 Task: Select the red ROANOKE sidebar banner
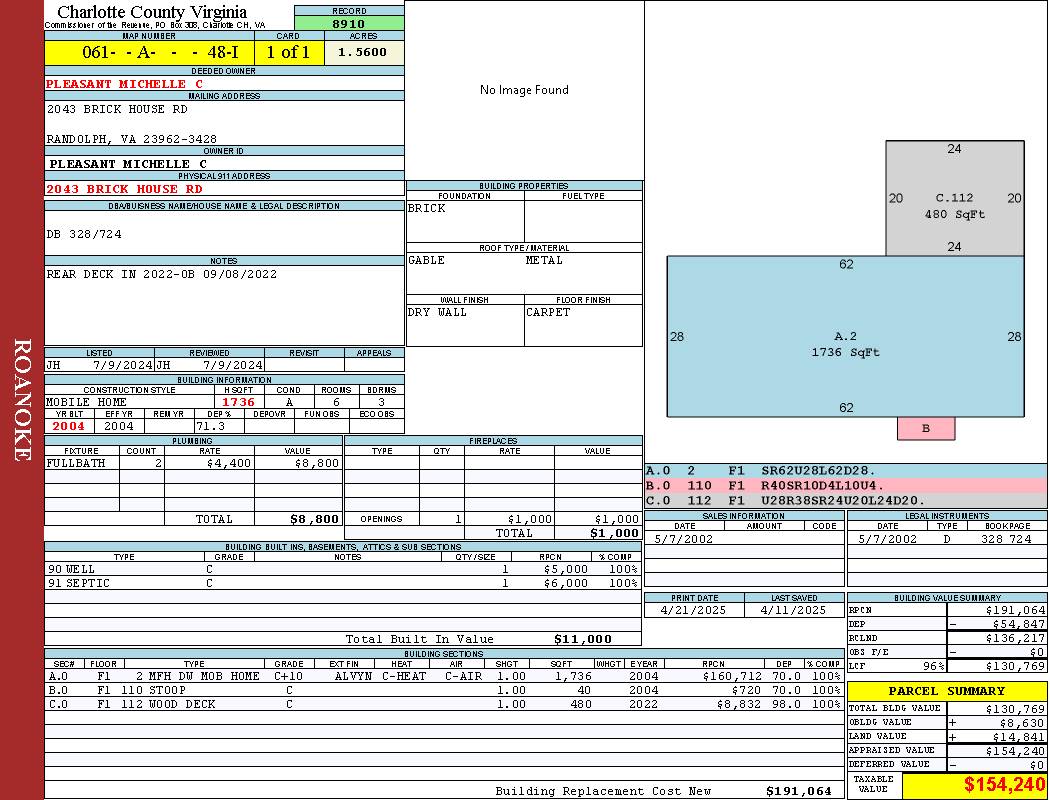click(22, 400)
